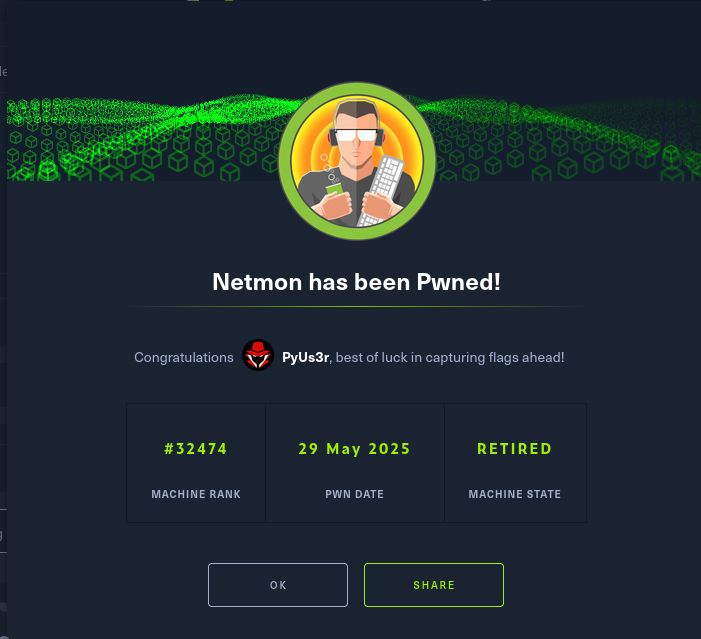
Task: Share the pwn using the SHARE button
Action: [x=434, y=585]
